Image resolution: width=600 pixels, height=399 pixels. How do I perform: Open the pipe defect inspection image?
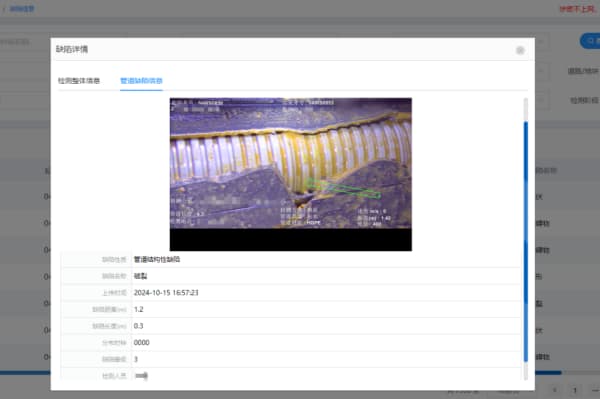coord(291,174)
